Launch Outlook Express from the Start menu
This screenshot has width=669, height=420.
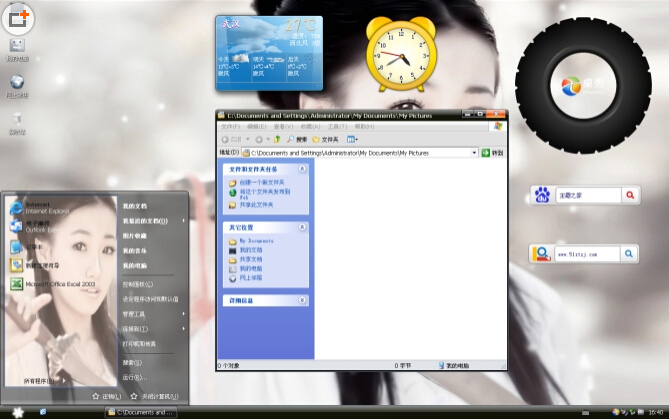pyautogui.click(x=34, y=226)
